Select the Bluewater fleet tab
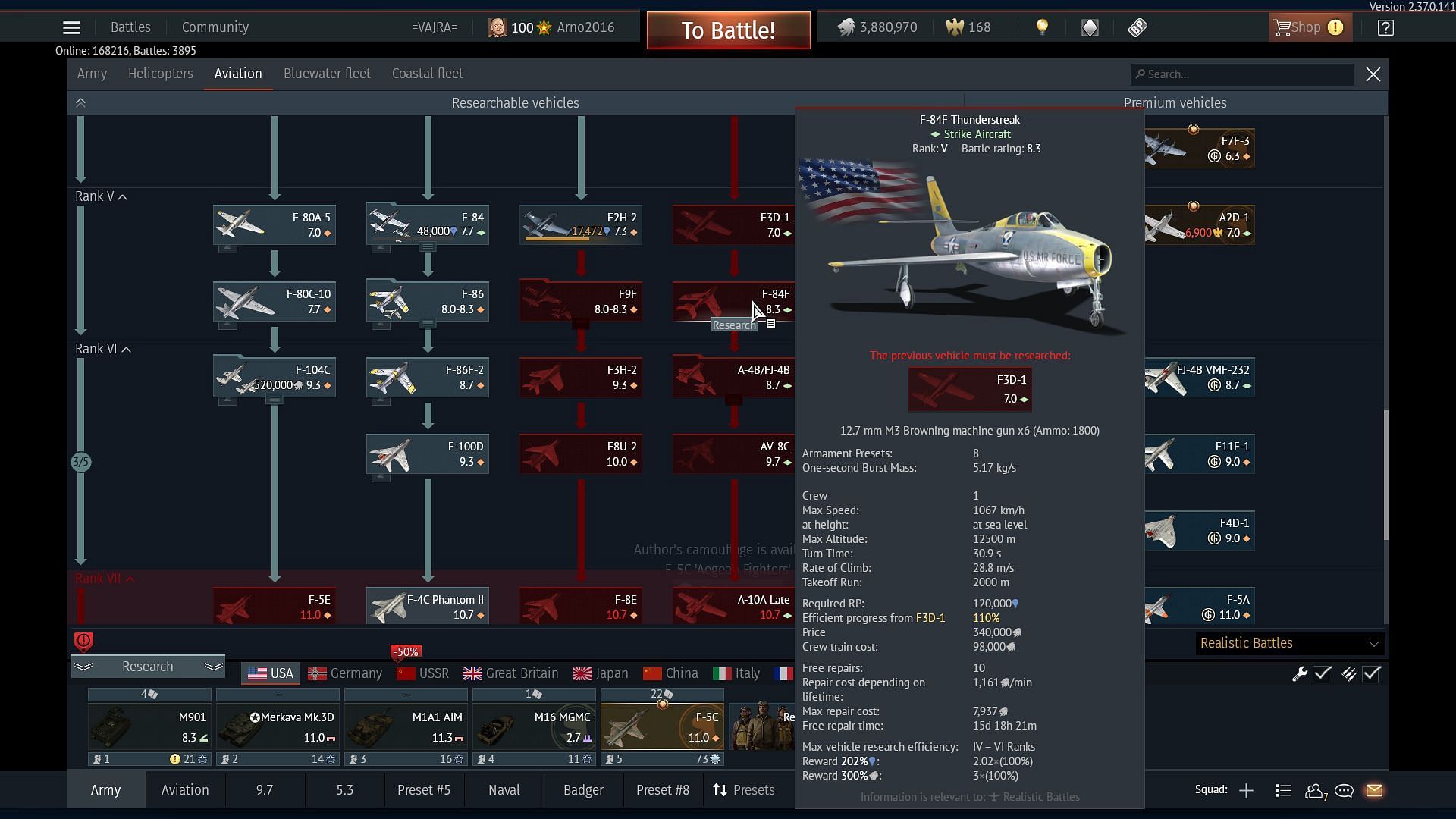 326,73
